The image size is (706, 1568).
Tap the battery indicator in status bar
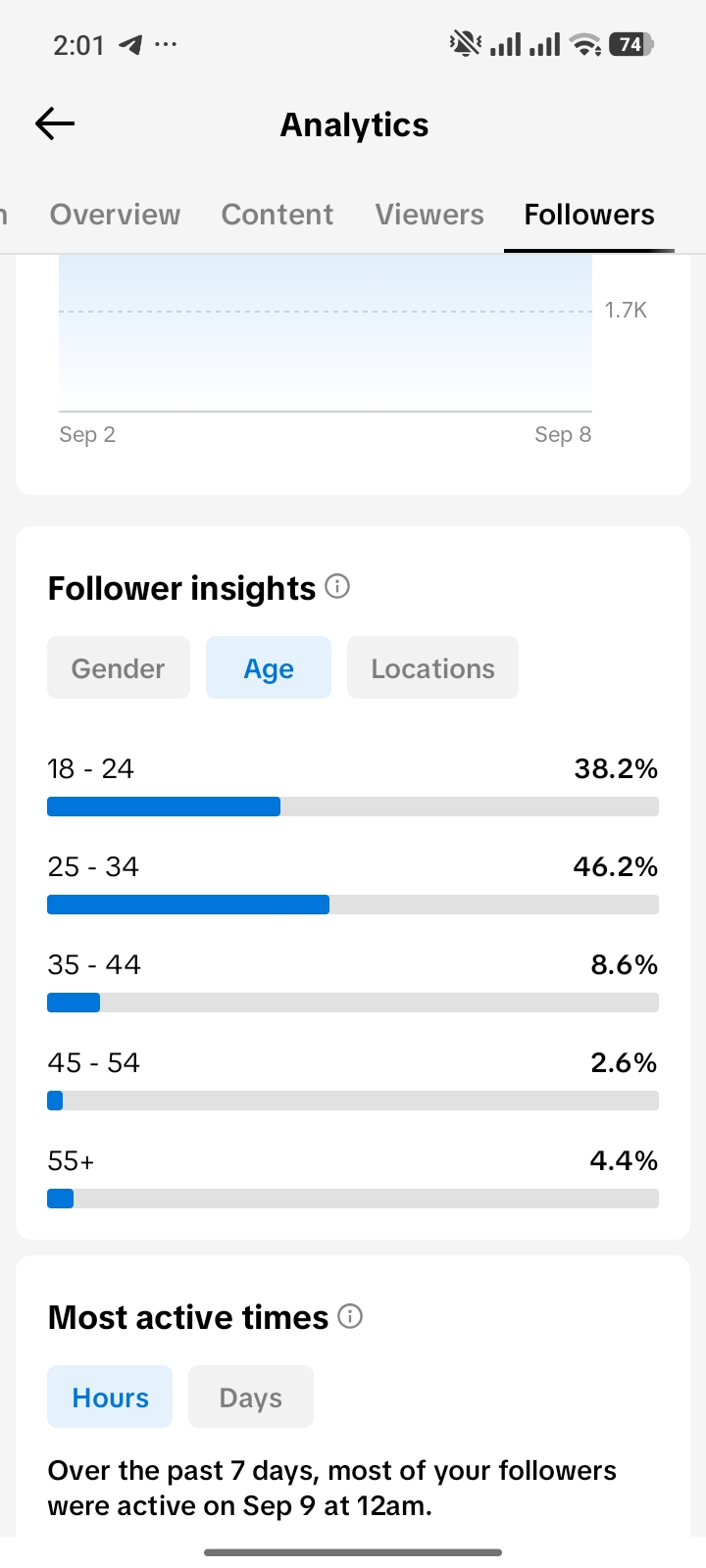[x=631, y=44]
